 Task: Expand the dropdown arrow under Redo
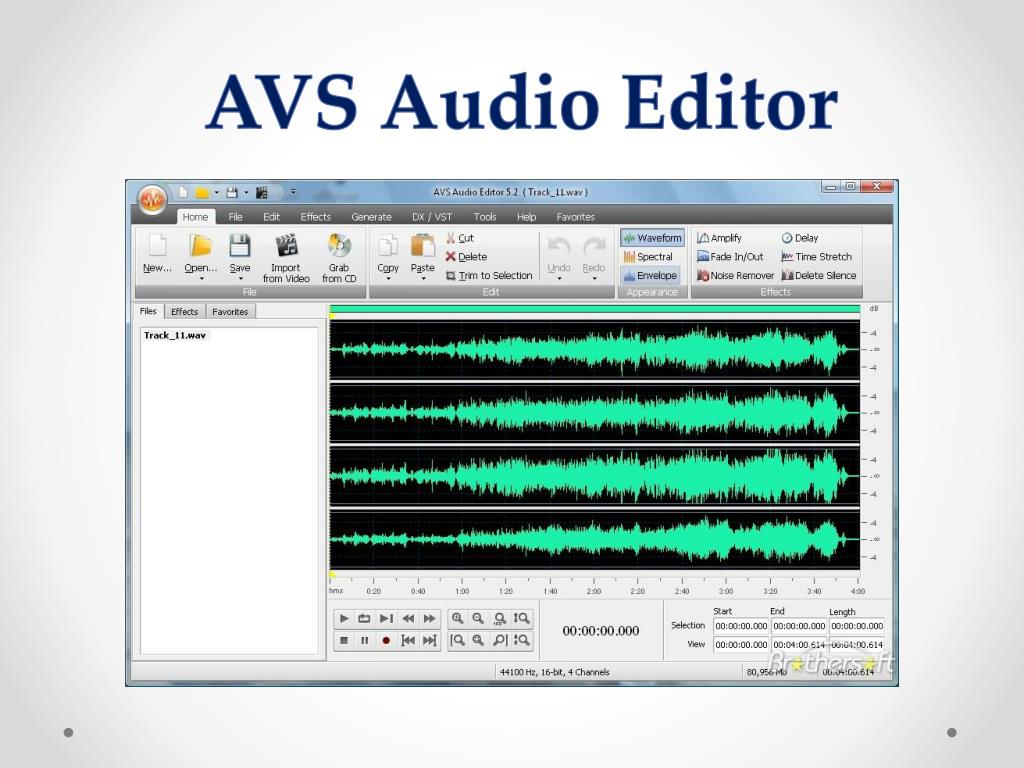tap(594, 279)
